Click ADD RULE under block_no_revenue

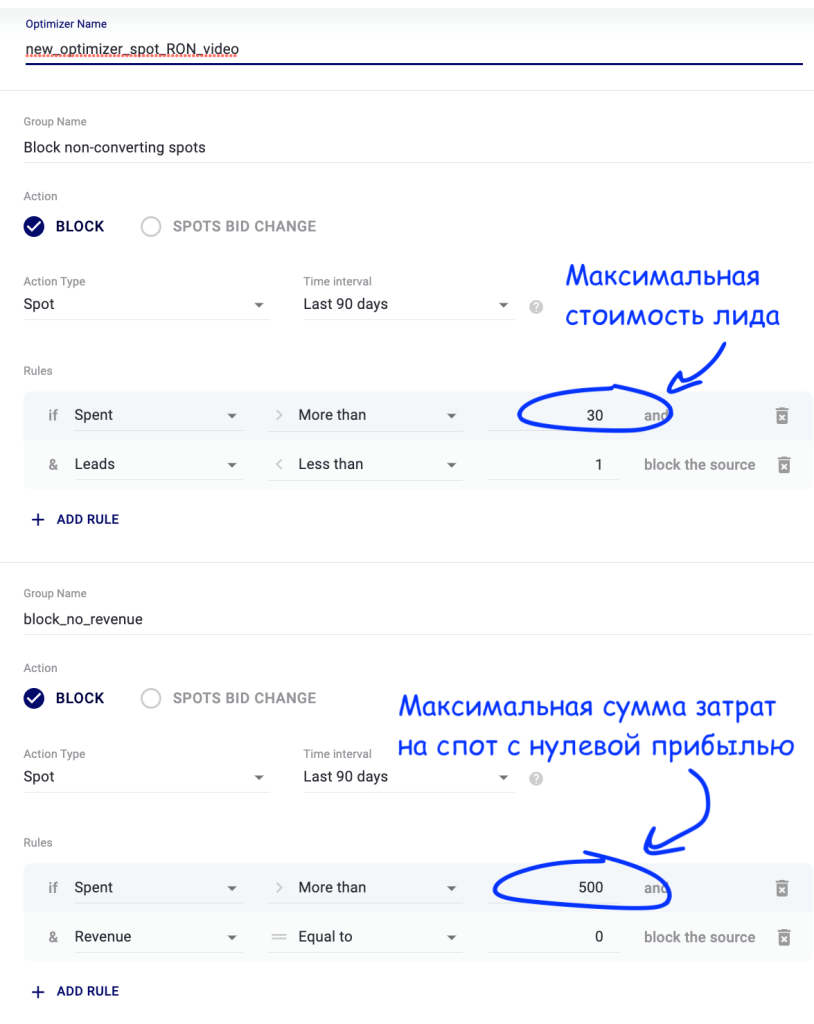coord(85,991)
